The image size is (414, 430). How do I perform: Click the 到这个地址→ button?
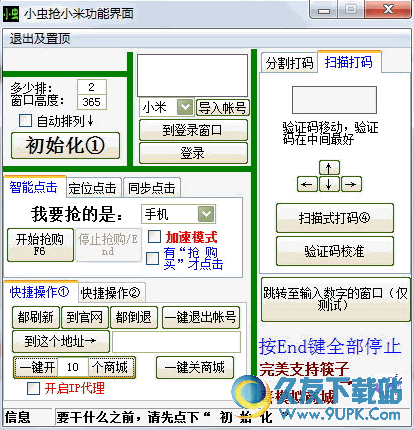pyautogui.click(x=61, y=341)
